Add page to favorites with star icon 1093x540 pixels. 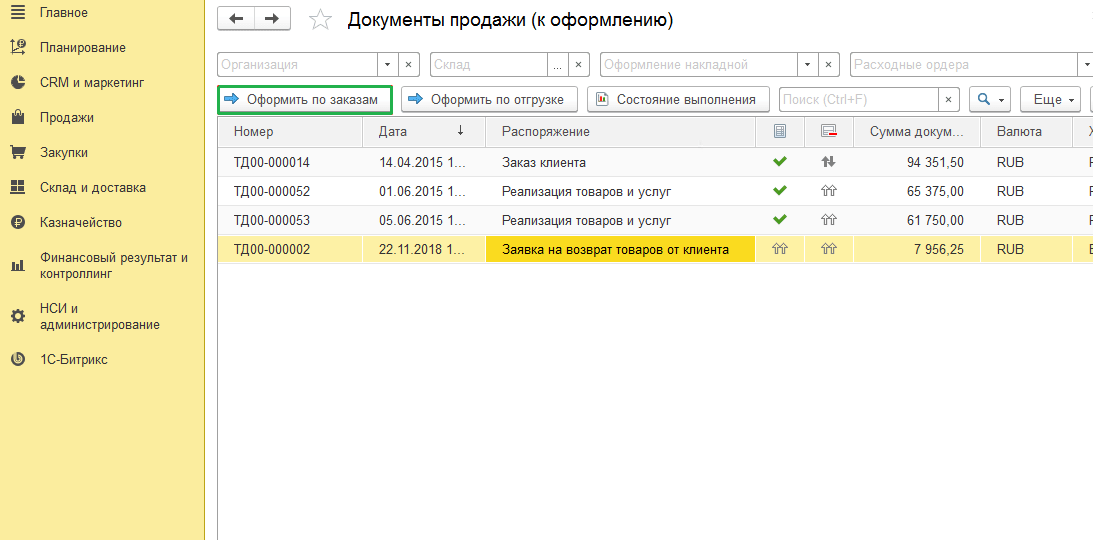(320, 20)
